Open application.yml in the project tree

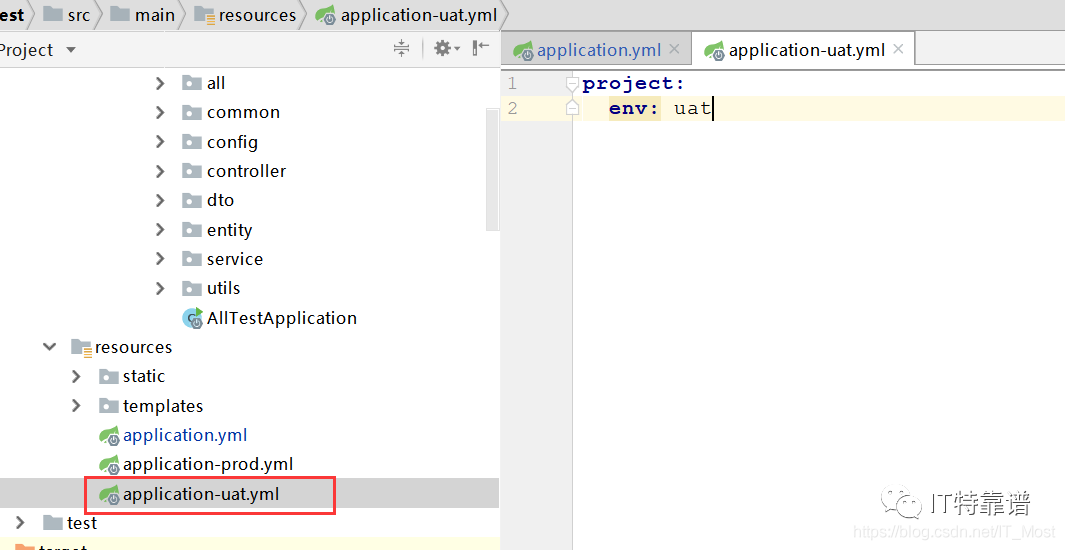(185, 435)
